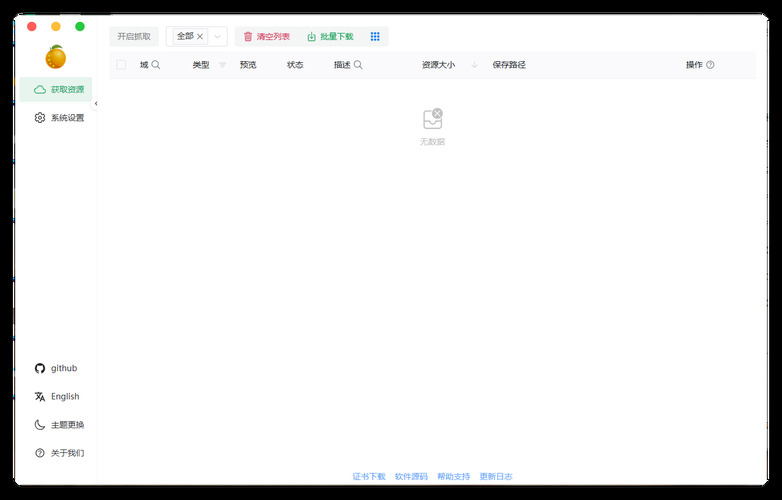Go to 系统设置 in the sidebar
782x500 pixels.
[x=59, y=118]
